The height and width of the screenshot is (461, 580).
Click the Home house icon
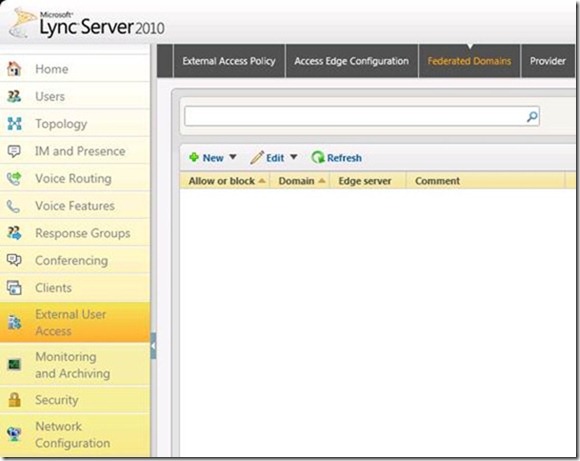(14, 69)
